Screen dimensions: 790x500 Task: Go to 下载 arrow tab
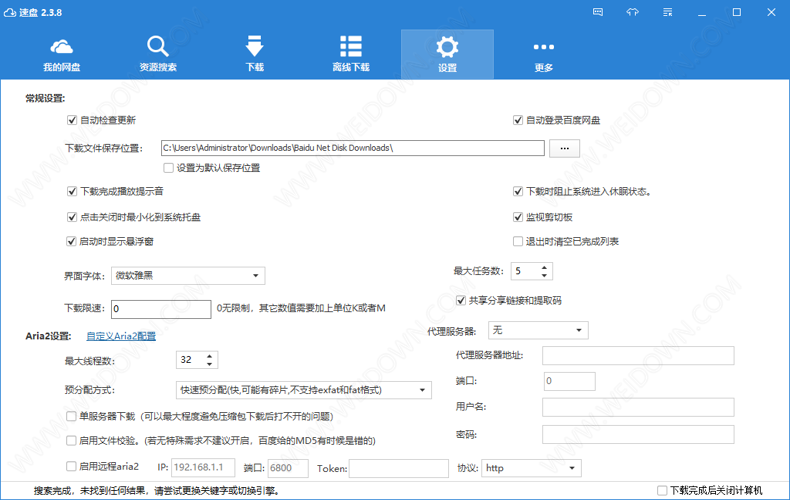click(254, 54)
